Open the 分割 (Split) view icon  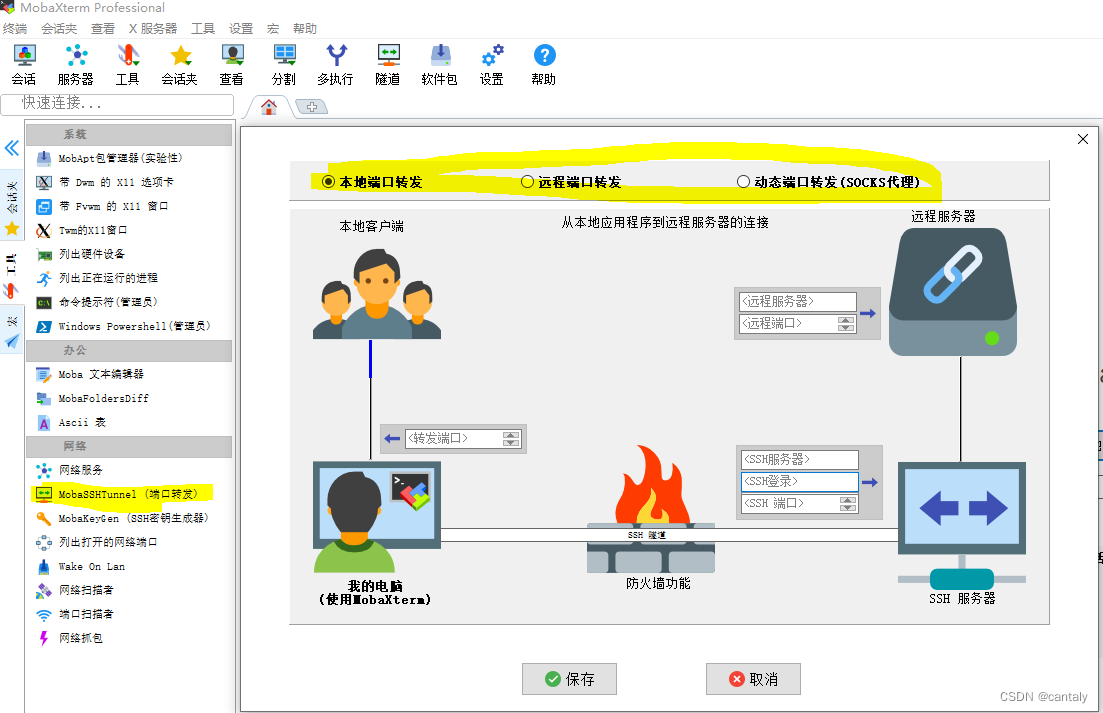tap(284, 64)
